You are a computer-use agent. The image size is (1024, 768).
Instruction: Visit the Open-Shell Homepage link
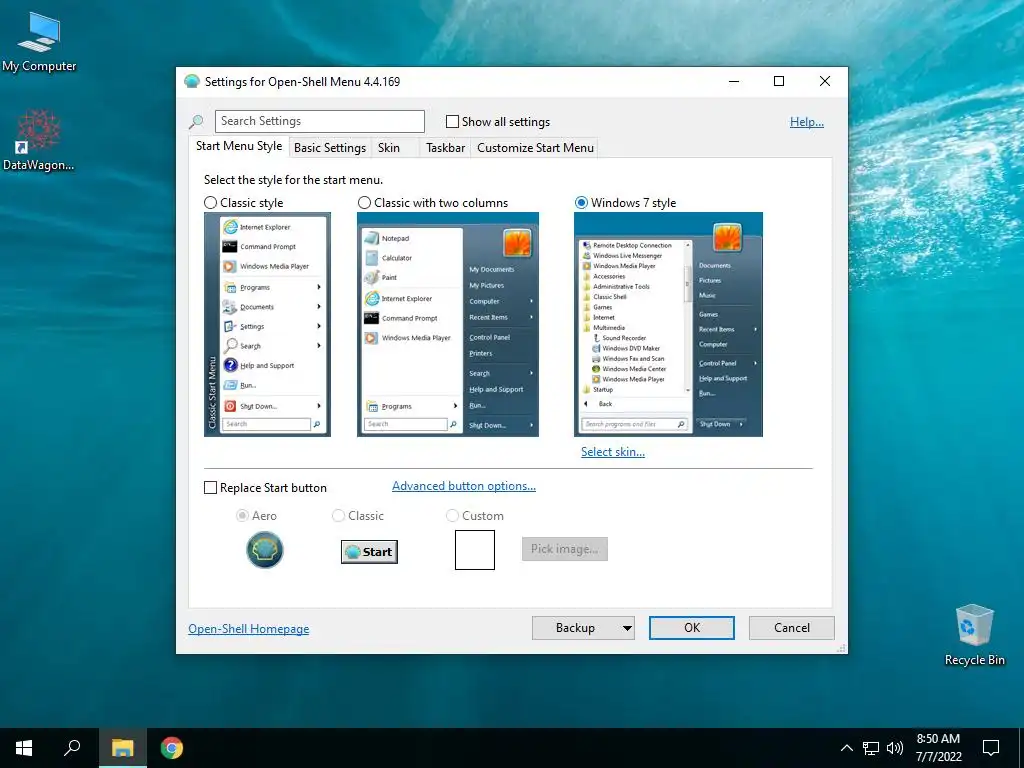tap(249, 629)
